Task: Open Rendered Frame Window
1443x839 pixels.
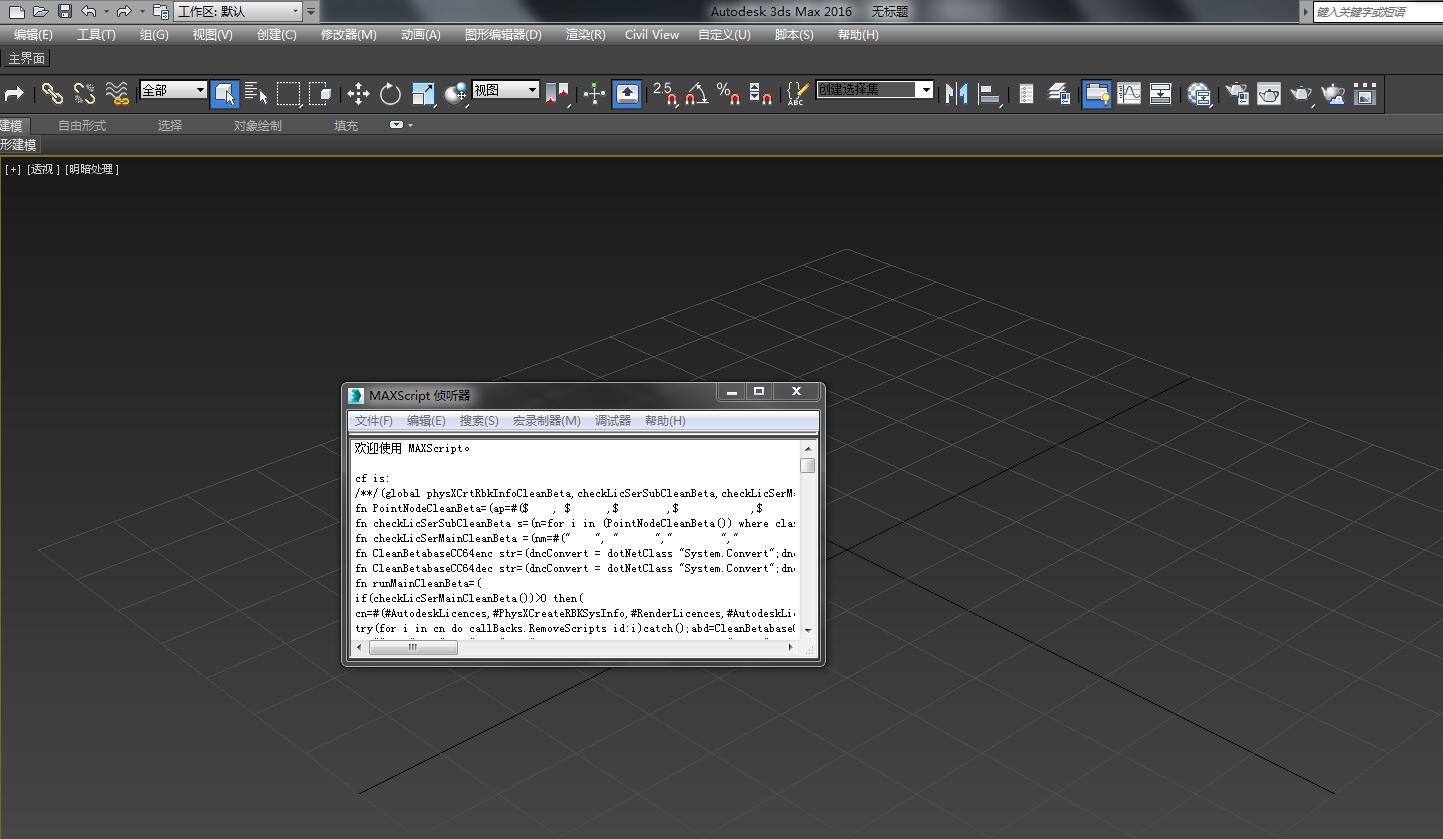Action: tap(1269, 94)
